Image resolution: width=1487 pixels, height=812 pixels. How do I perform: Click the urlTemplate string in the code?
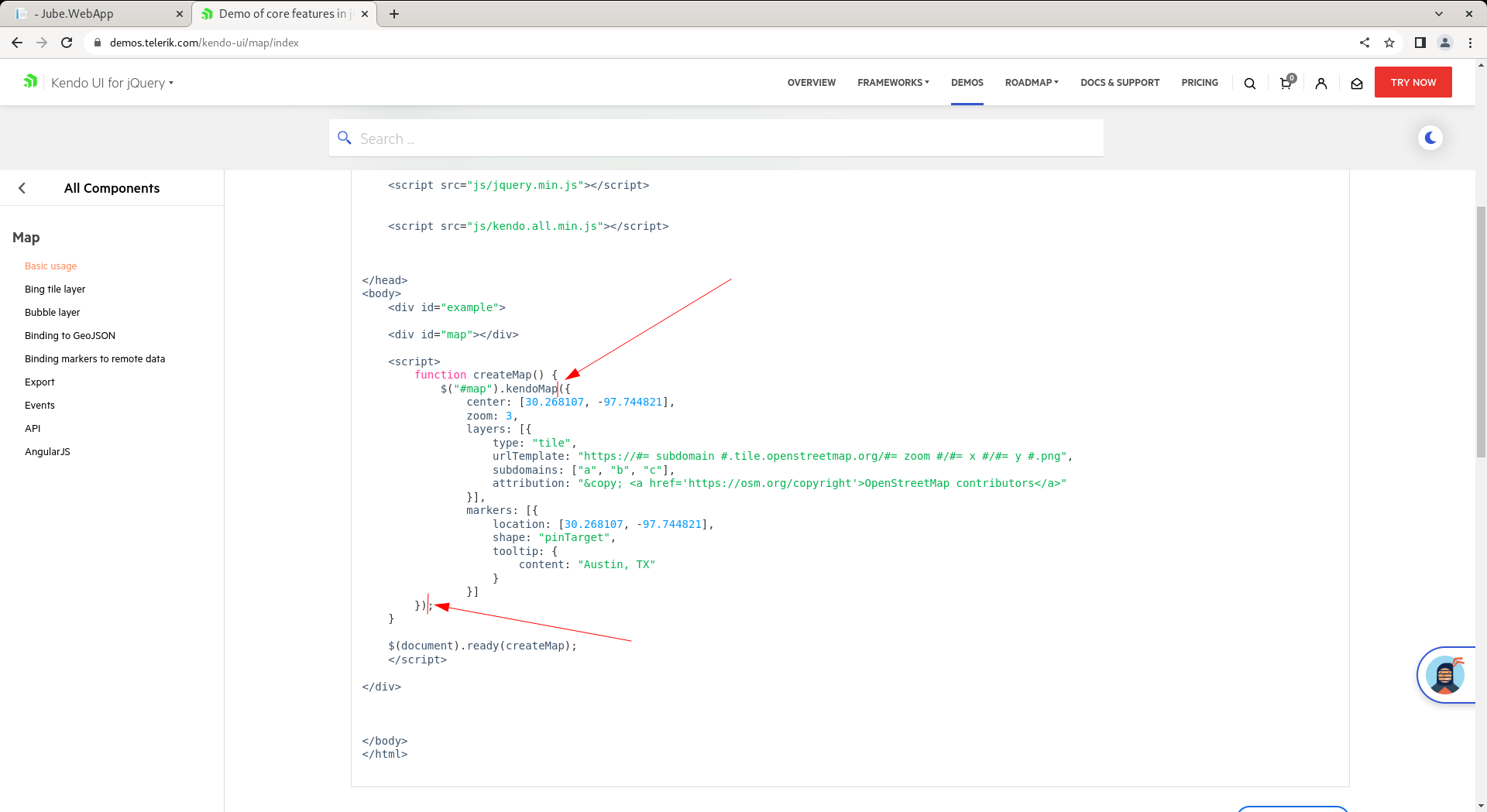tap(822, 456)
